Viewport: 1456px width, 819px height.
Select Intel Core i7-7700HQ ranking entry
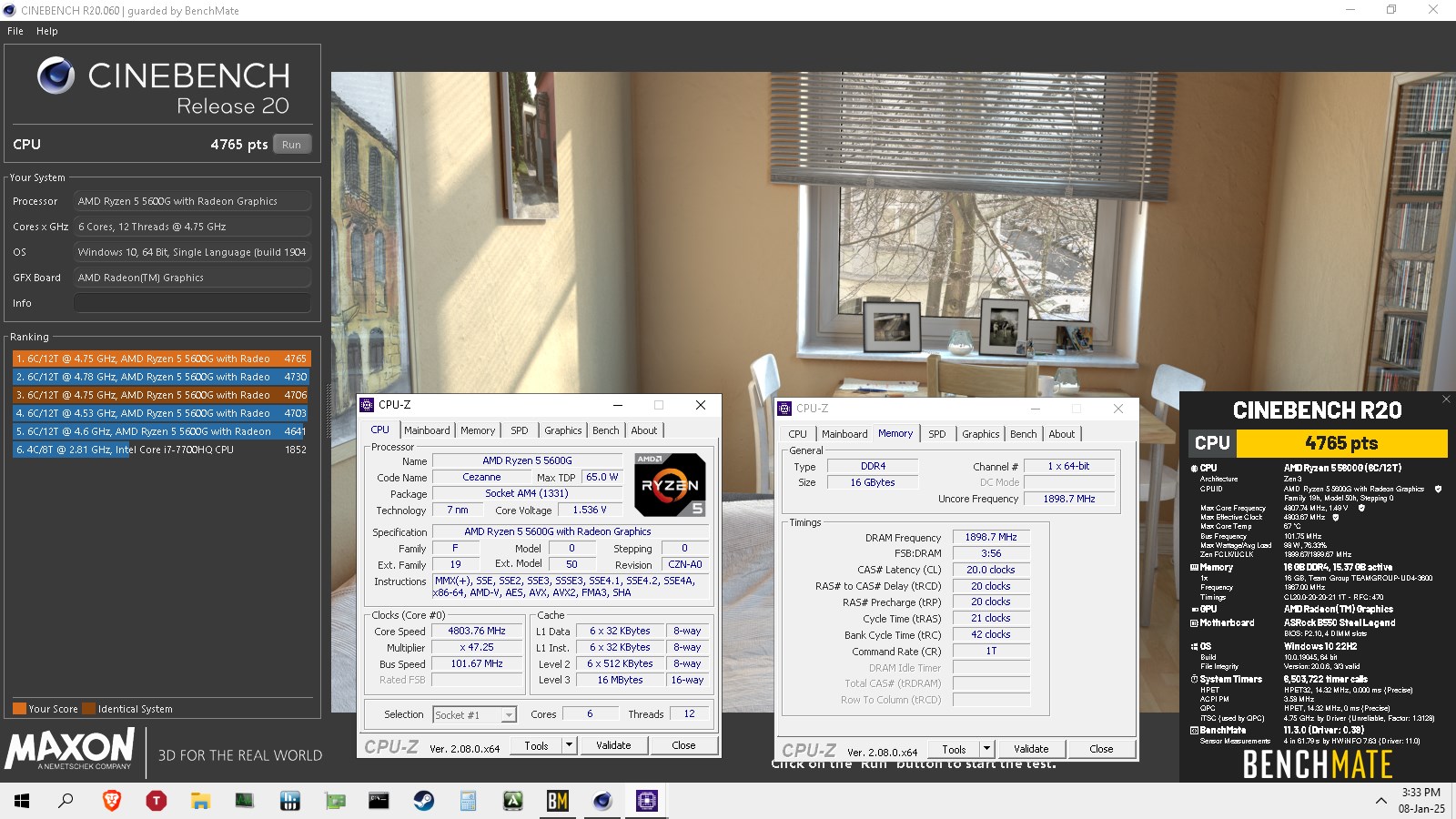coord(162,450)
